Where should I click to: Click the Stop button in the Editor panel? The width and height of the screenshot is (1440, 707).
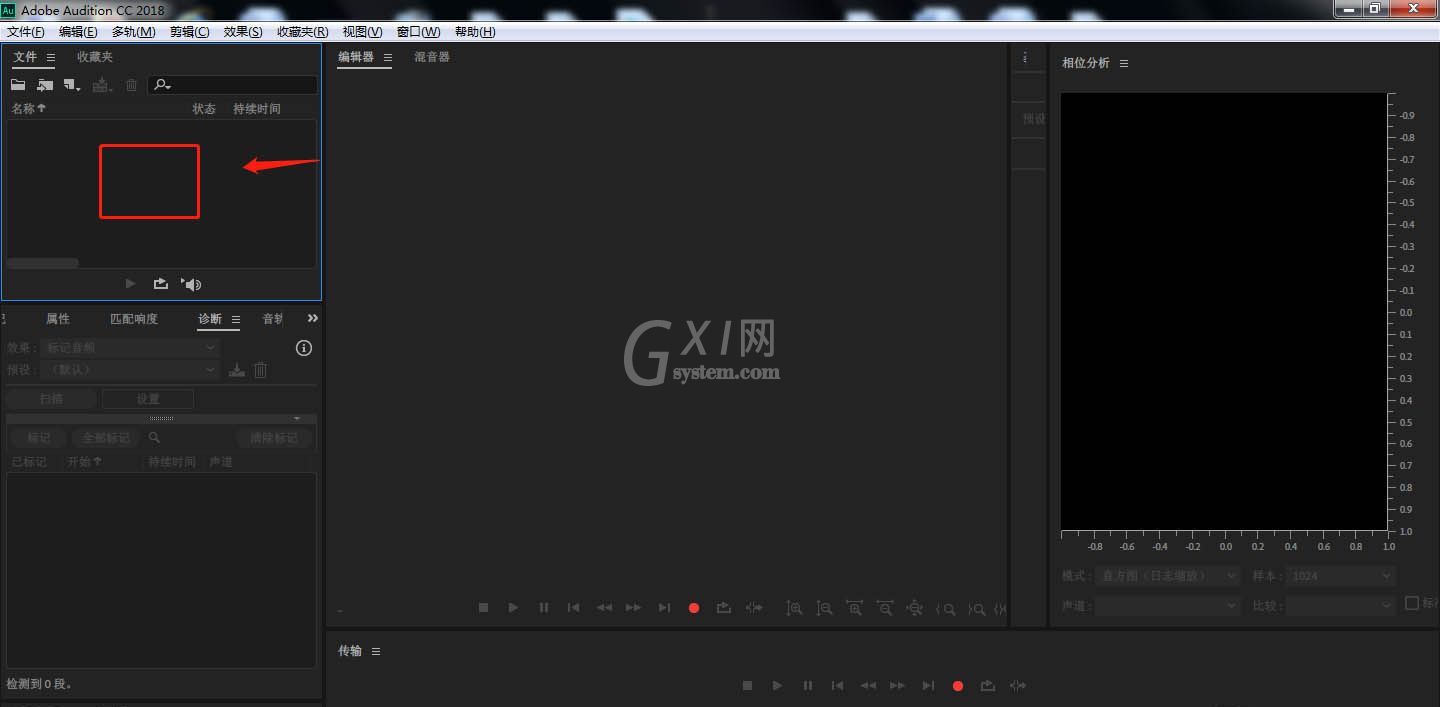[x=483, y=607]
